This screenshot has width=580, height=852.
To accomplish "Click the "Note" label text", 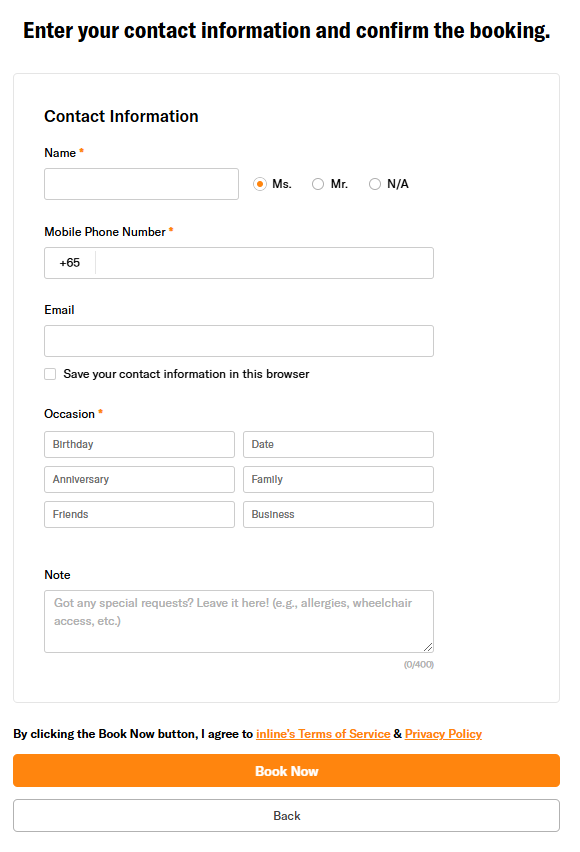I will [57, 575].
